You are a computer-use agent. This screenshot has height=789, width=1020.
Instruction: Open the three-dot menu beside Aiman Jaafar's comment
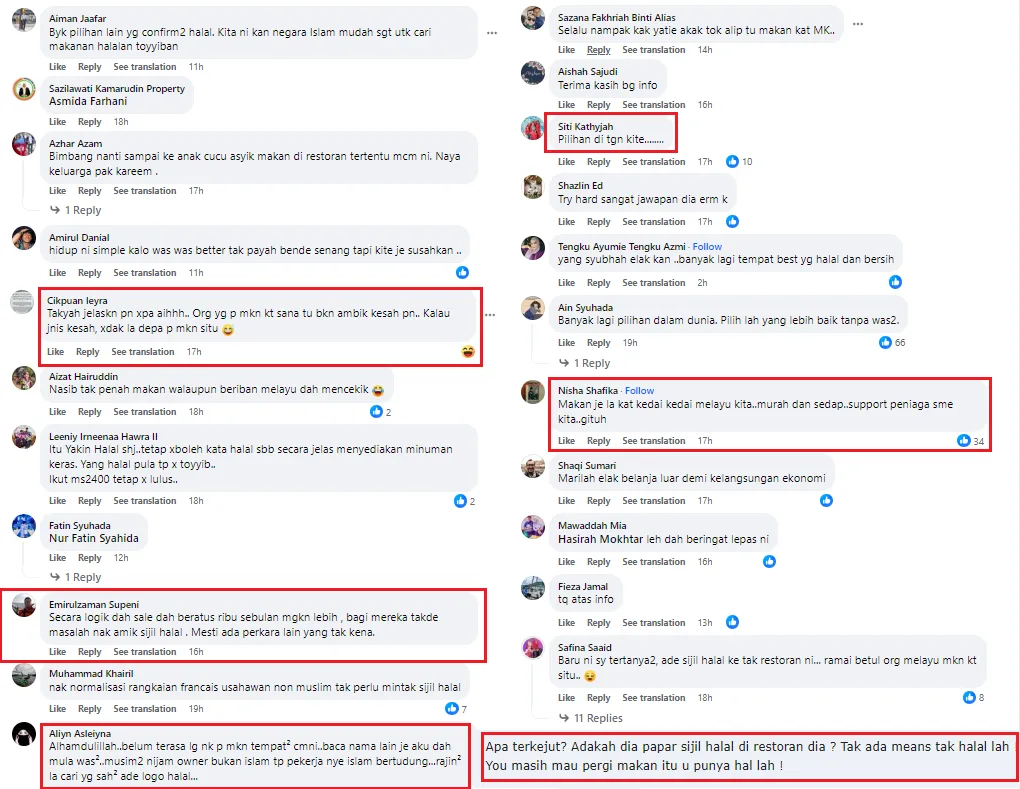(492, 33)
